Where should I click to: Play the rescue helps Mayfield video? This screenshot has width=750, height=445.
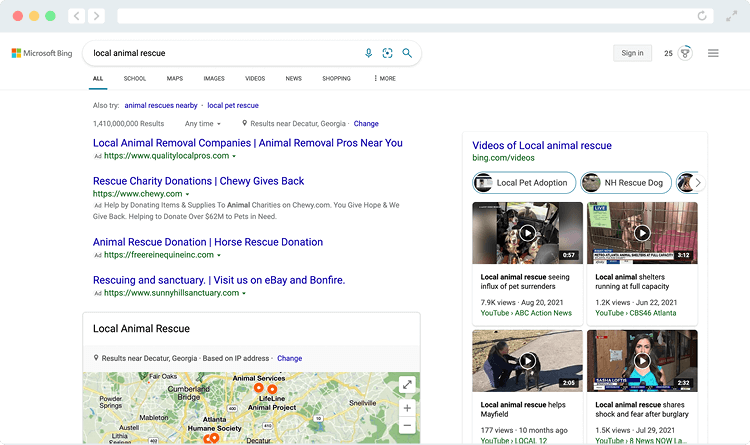527,360
